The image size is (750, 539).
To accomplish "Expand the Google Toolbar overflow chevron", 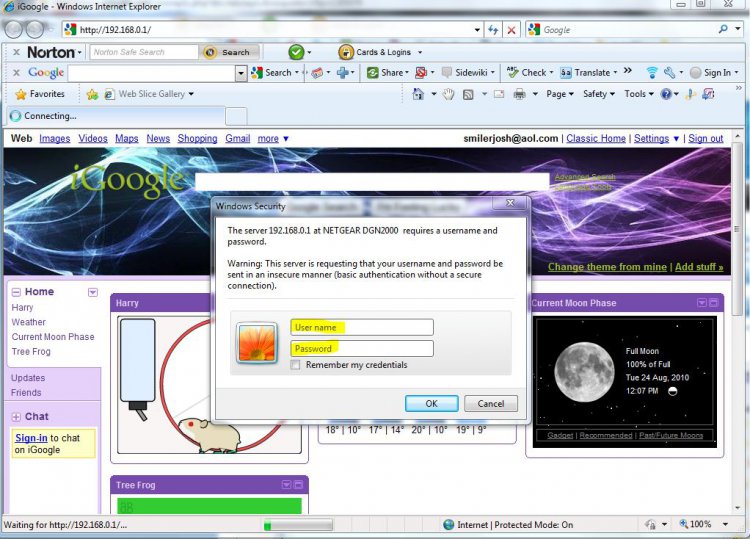I will [628, 71].
